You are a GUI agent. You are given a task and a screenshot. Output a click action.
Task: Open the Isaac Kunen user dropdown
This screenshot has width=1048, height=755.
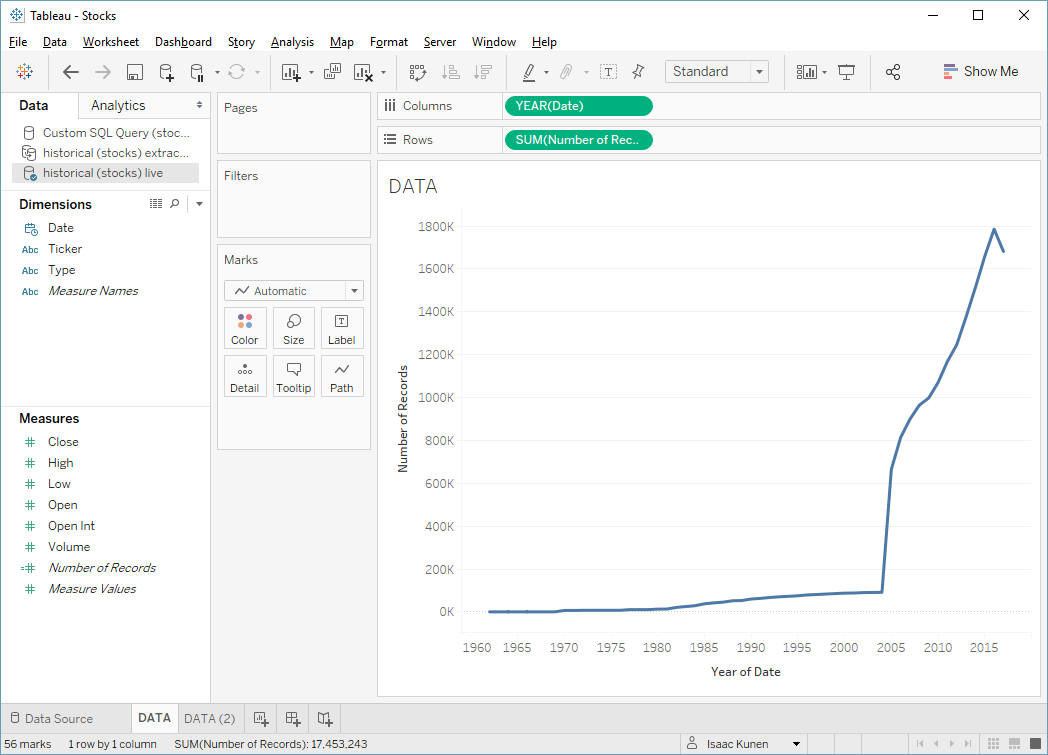(796, 744)
